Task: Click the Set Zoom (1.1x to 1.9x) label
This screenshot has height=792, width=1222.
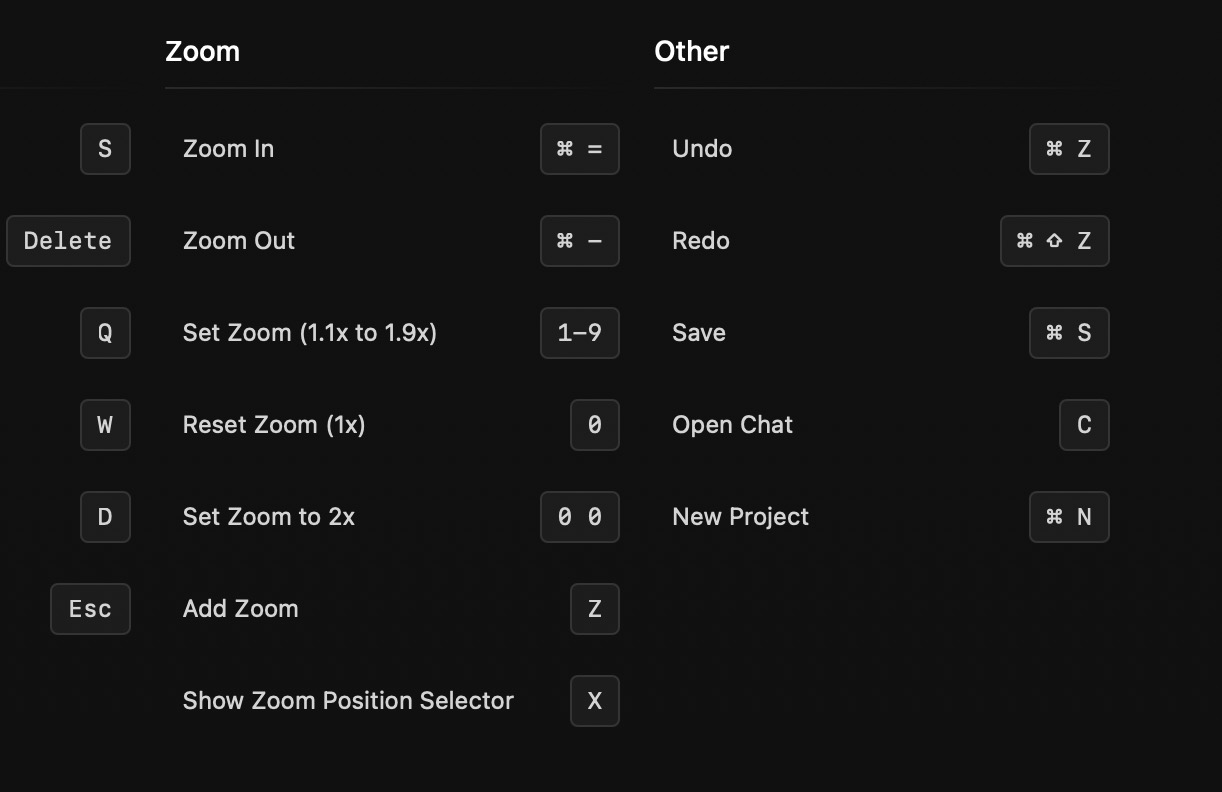Action: click(309, 333)
